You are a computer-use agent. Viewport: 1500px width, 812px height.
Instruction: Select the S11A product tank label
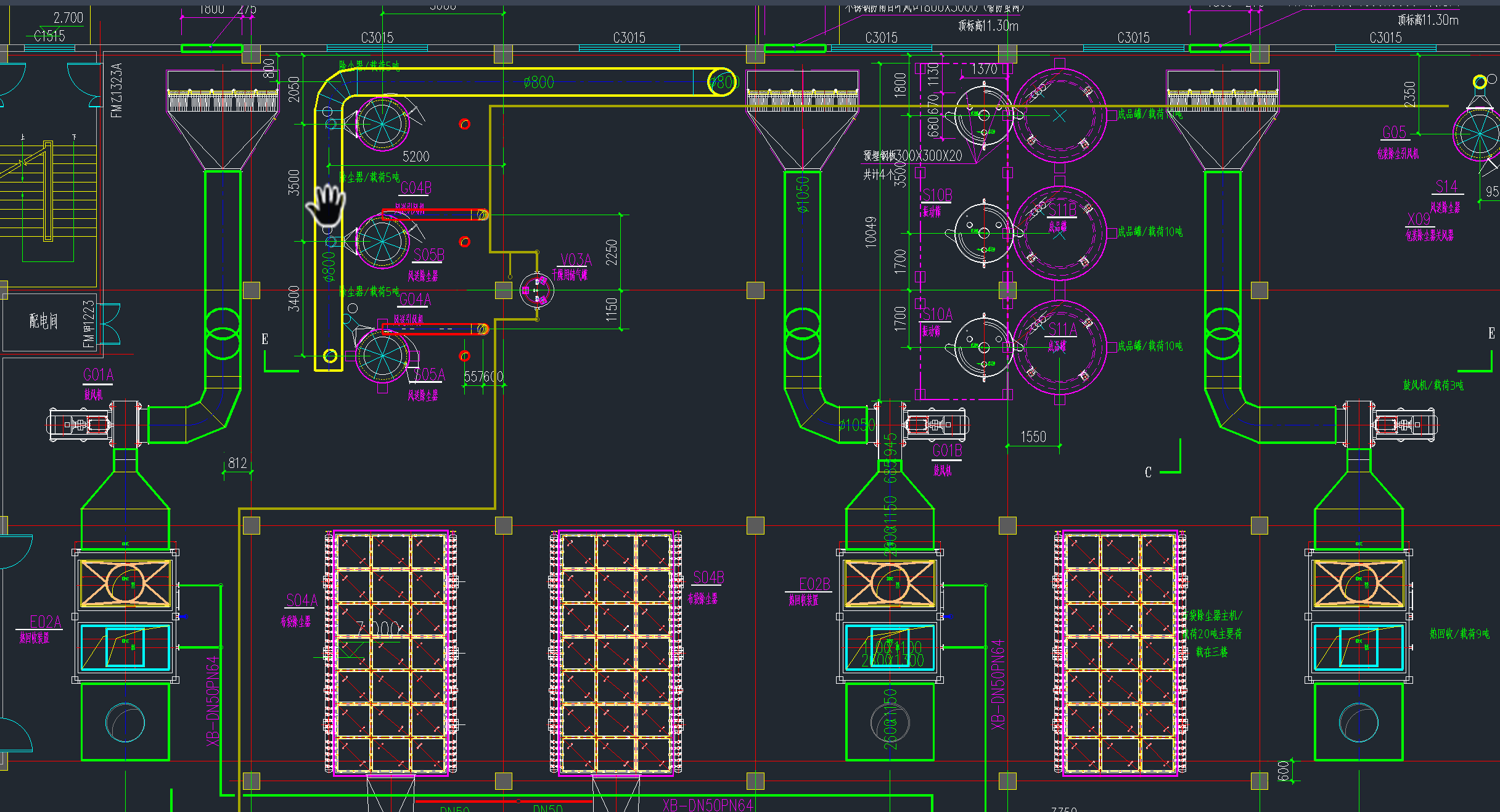pos(1062,329)
